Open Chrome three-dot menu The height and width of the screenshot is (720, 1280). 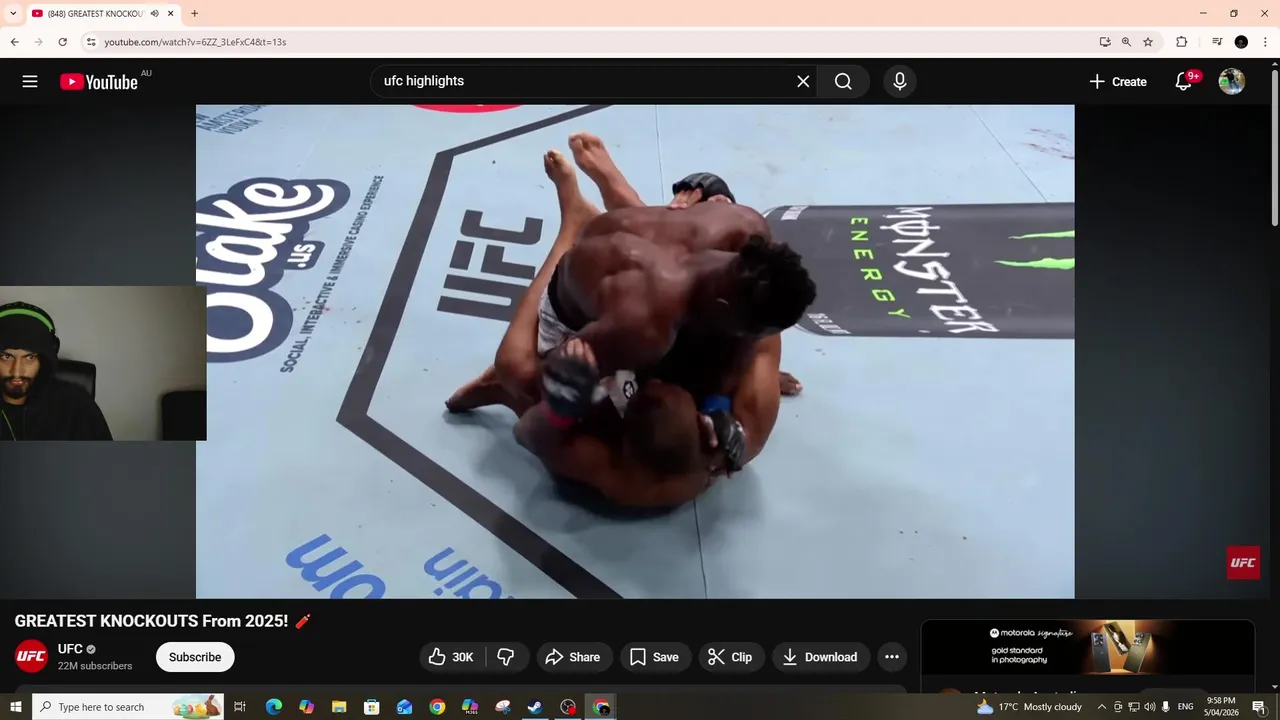pos(1265,42)
